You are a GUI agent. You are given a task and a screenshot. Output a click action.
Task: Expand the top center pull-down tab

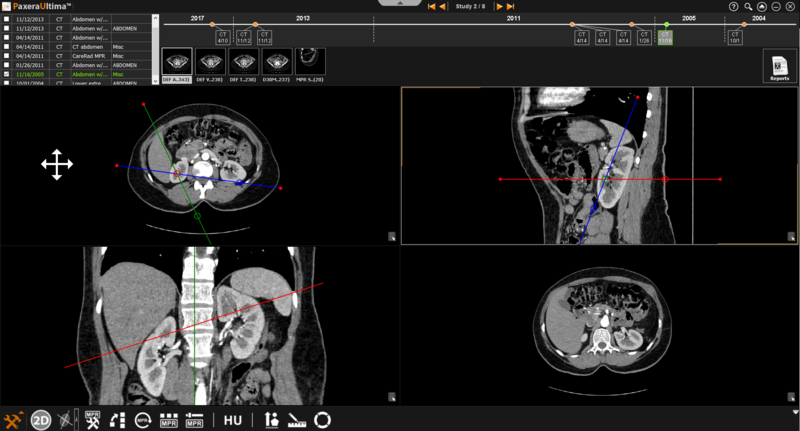click(x=400, y=3)
